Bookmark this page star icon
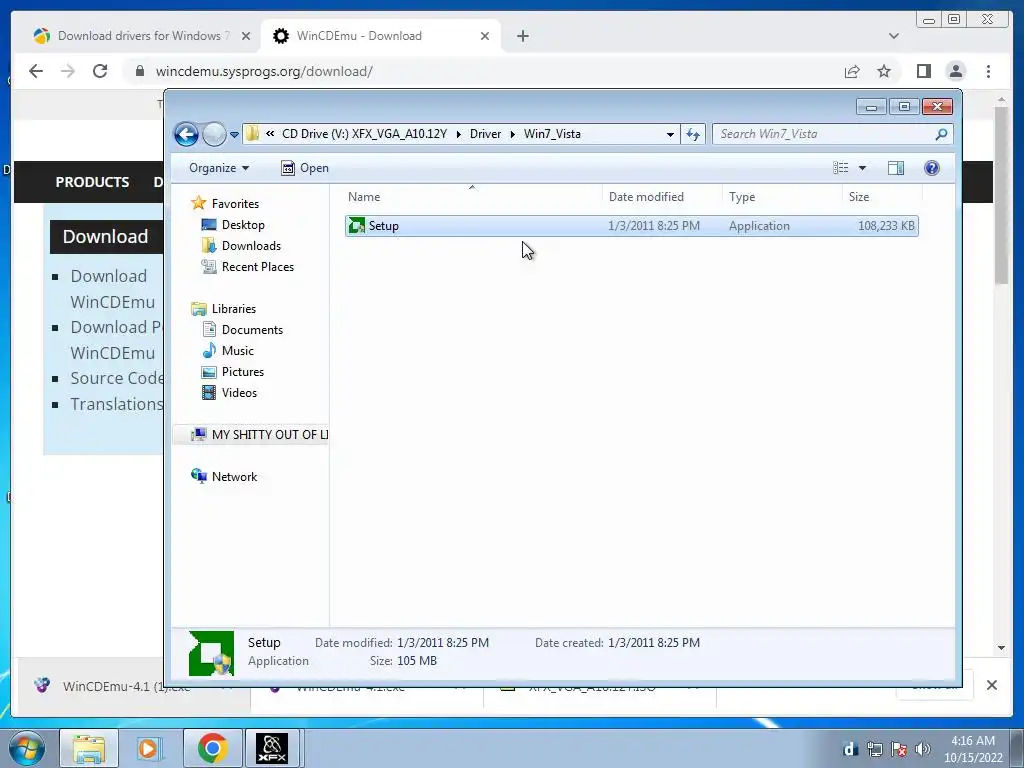The height and width of the screenshot is (768, 1024). (884, 71)
